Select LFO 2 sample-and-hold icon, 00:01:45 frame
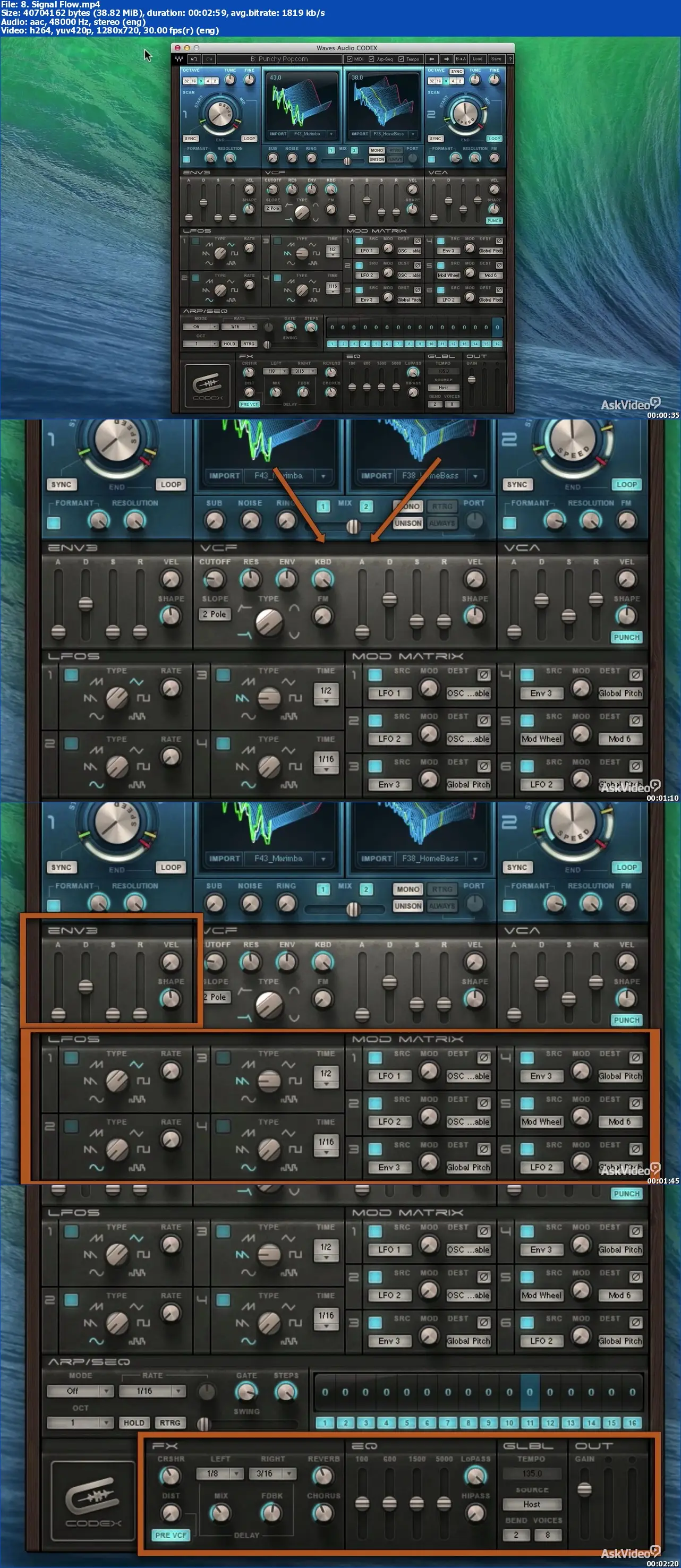Viewport: 681px width, 1568px height. [x=137, y=1168]
